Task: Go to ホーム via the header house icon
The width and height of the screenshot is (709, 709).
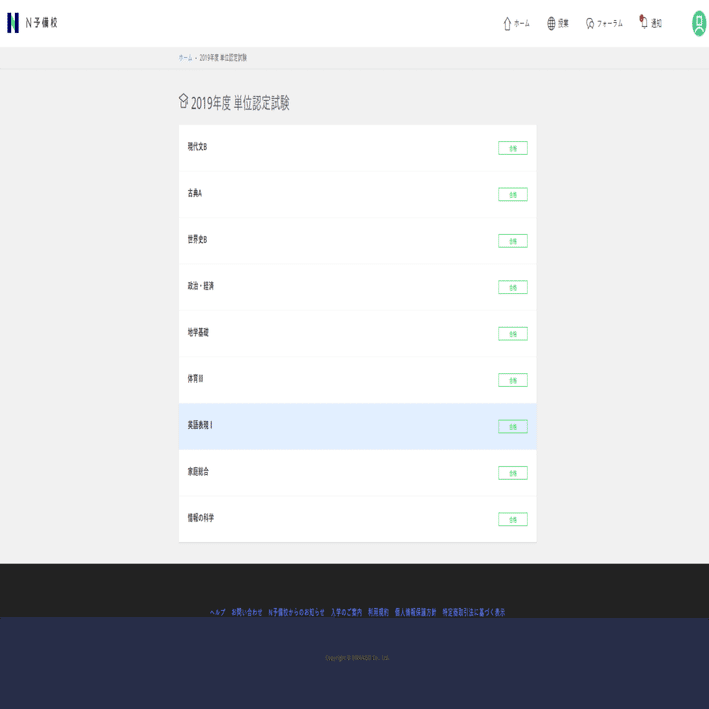Action: coord(516,23)
